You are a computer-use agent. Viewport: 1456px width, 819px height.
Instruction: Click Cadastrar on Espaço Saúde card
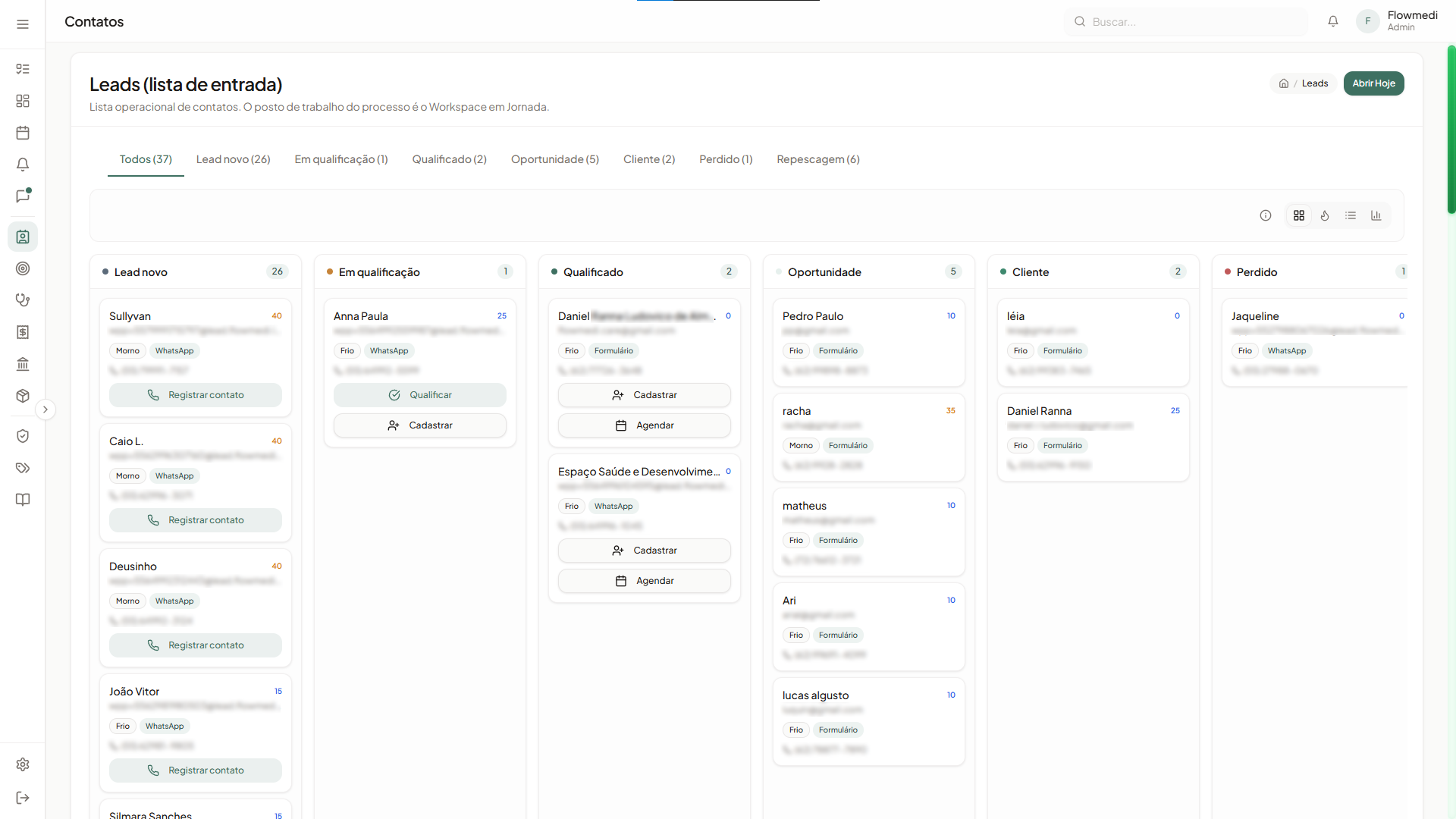pyautogui.click(x=645, y=551)
